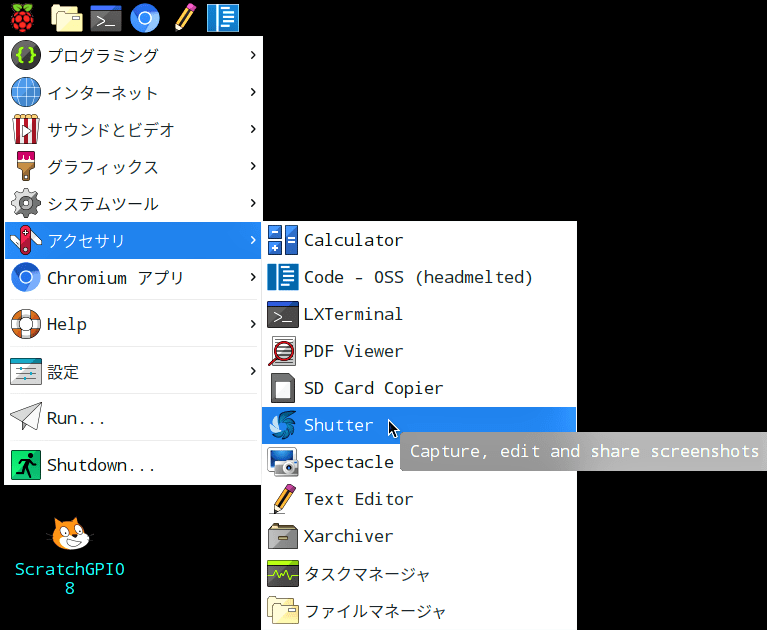The image size is (767, 630).
Task: Open the ScratchGPIO 8 desktop shortcut
Action: point(70,557)
